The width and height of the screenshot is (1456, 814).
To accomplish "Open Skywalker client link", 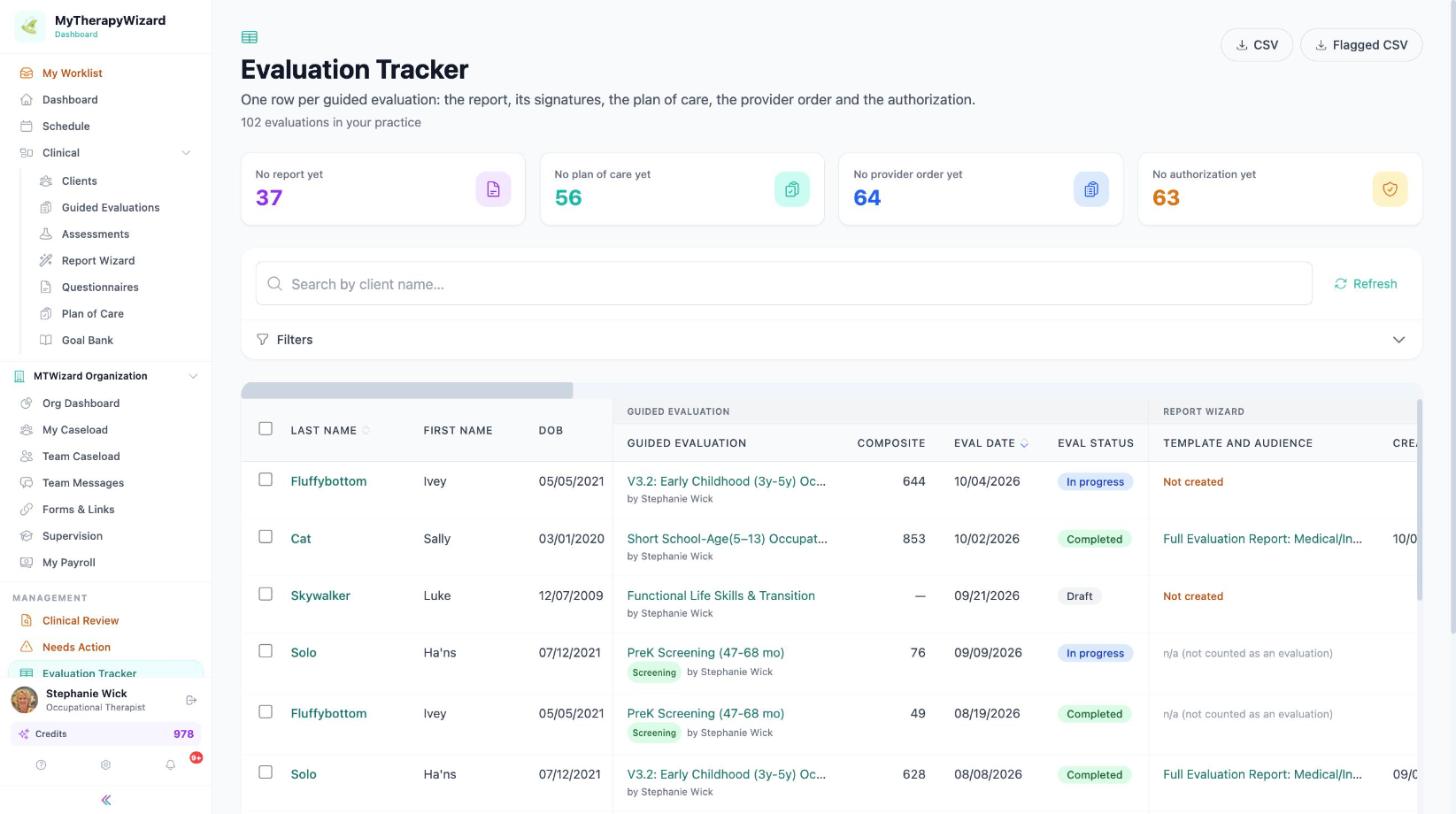I will coord(320,595).
